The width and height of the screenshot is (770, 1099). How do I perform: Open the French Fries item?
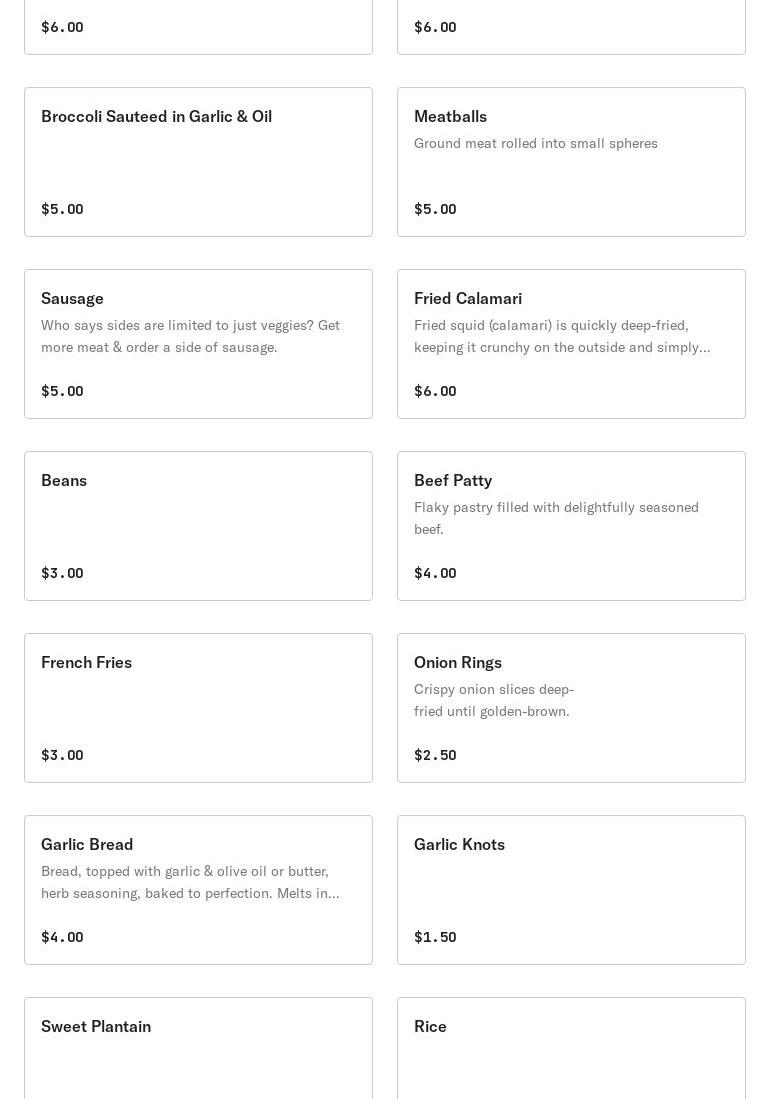coord(198,707)
